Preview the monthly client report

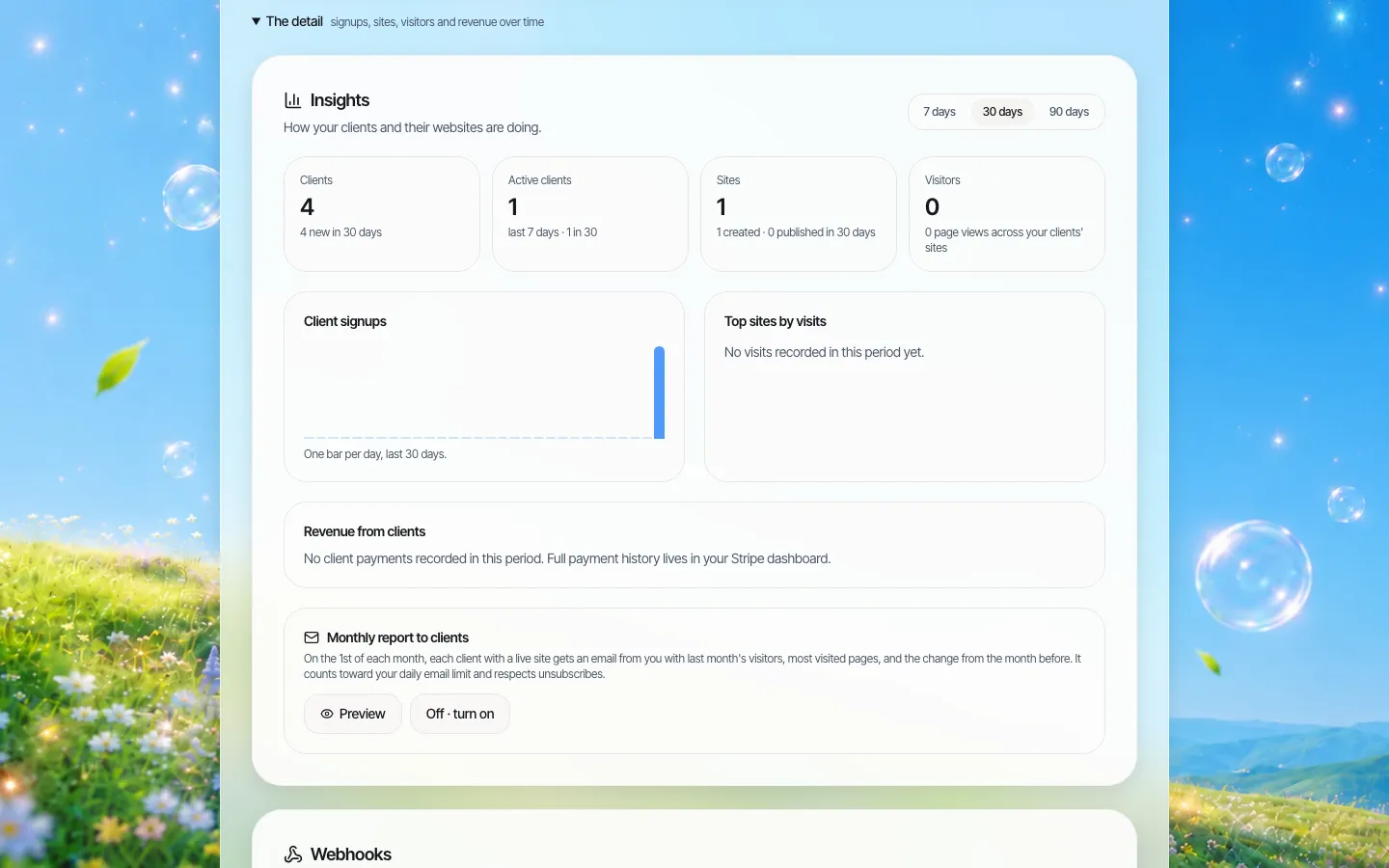coord(353,714)
